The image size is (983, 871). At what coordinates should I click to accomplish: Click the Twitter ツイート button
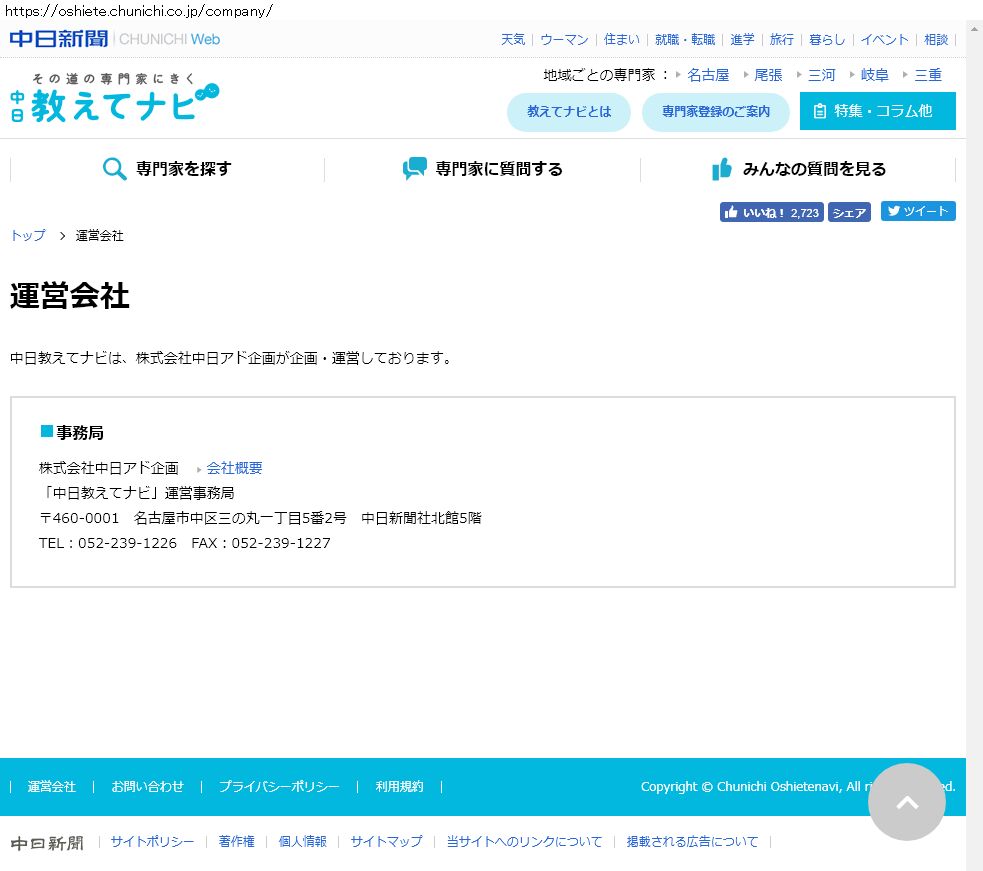[x=918, y=211]
